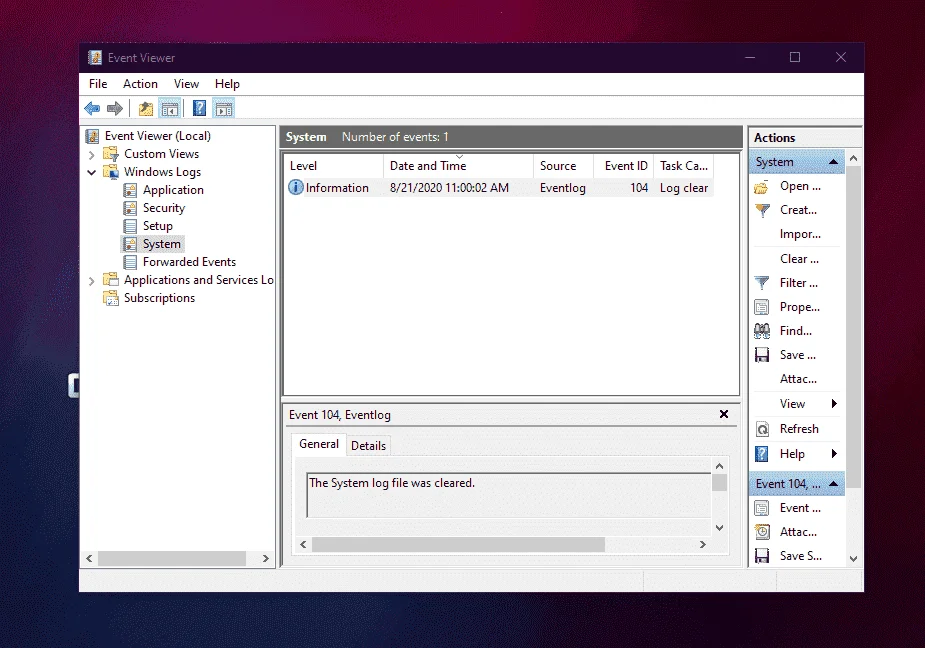Click the Forwarded Events log icon
Viewport: 925px width, 648px height.
click(130, 262)
